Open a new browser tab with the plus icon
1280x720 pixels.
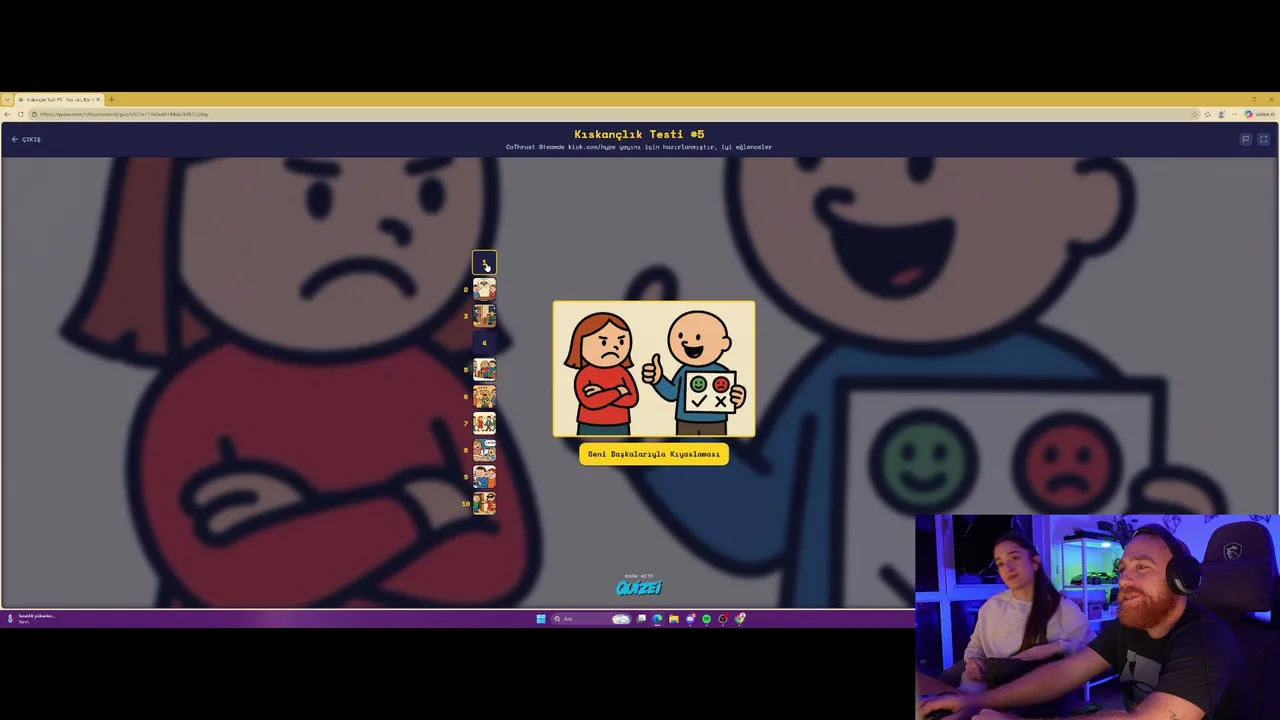pyautogui.click(x=111, y=99)
